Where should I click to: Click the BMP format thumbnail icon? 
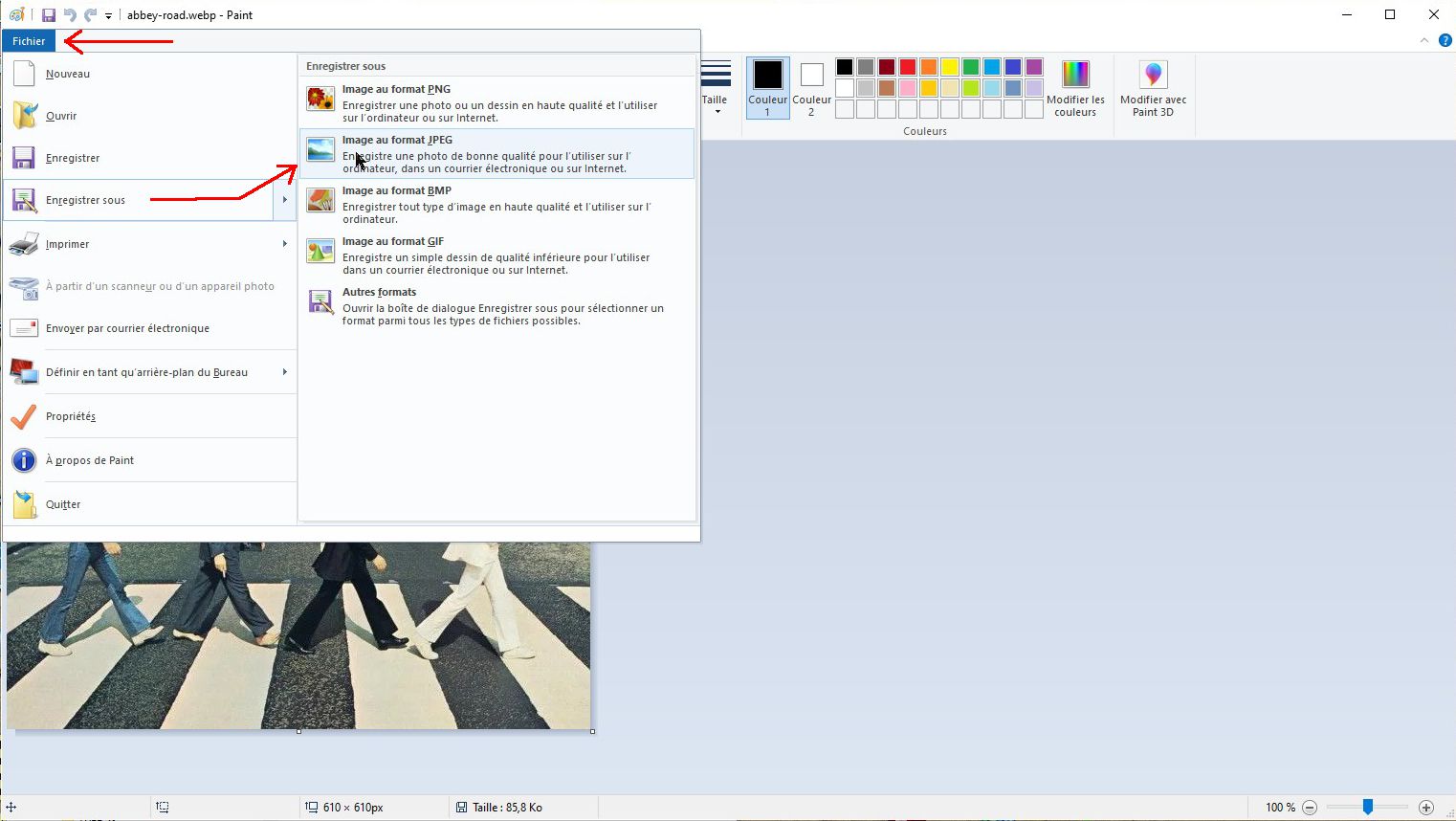[320, 200]
